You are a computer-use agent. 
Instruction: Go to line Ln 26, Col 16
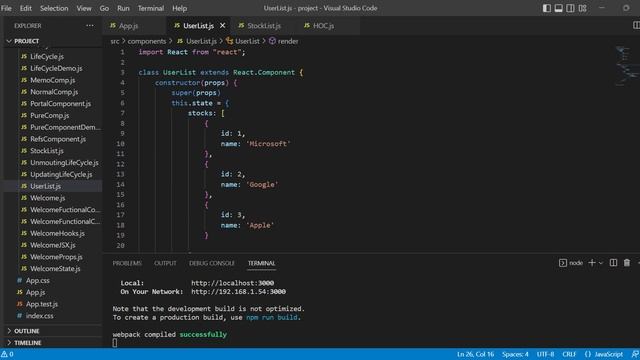pos(476,354)
